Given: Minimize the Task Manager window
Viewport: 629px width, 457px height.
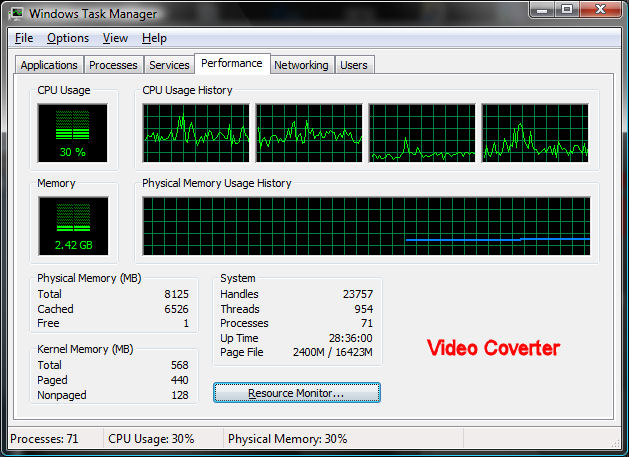Looking at the screenshot, I should (542, 10).
